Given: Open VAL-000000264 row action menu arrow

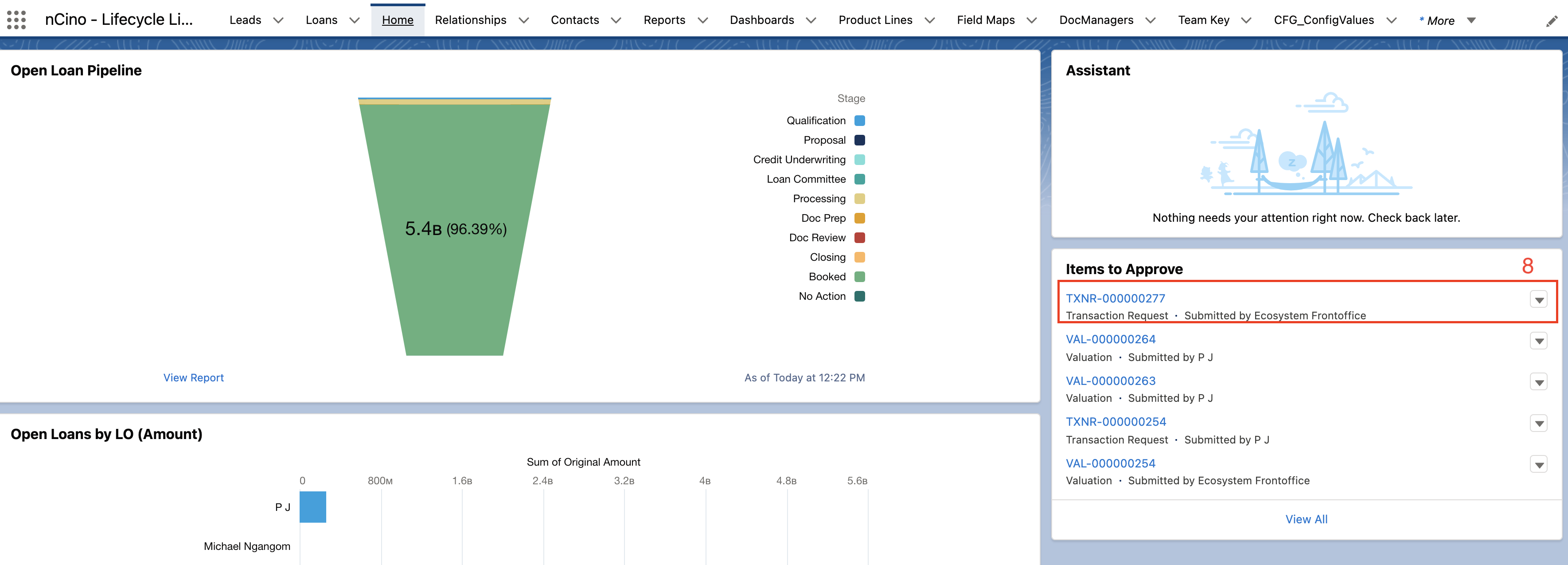Looking at the screenshot, I should [x=1539, y=341].
